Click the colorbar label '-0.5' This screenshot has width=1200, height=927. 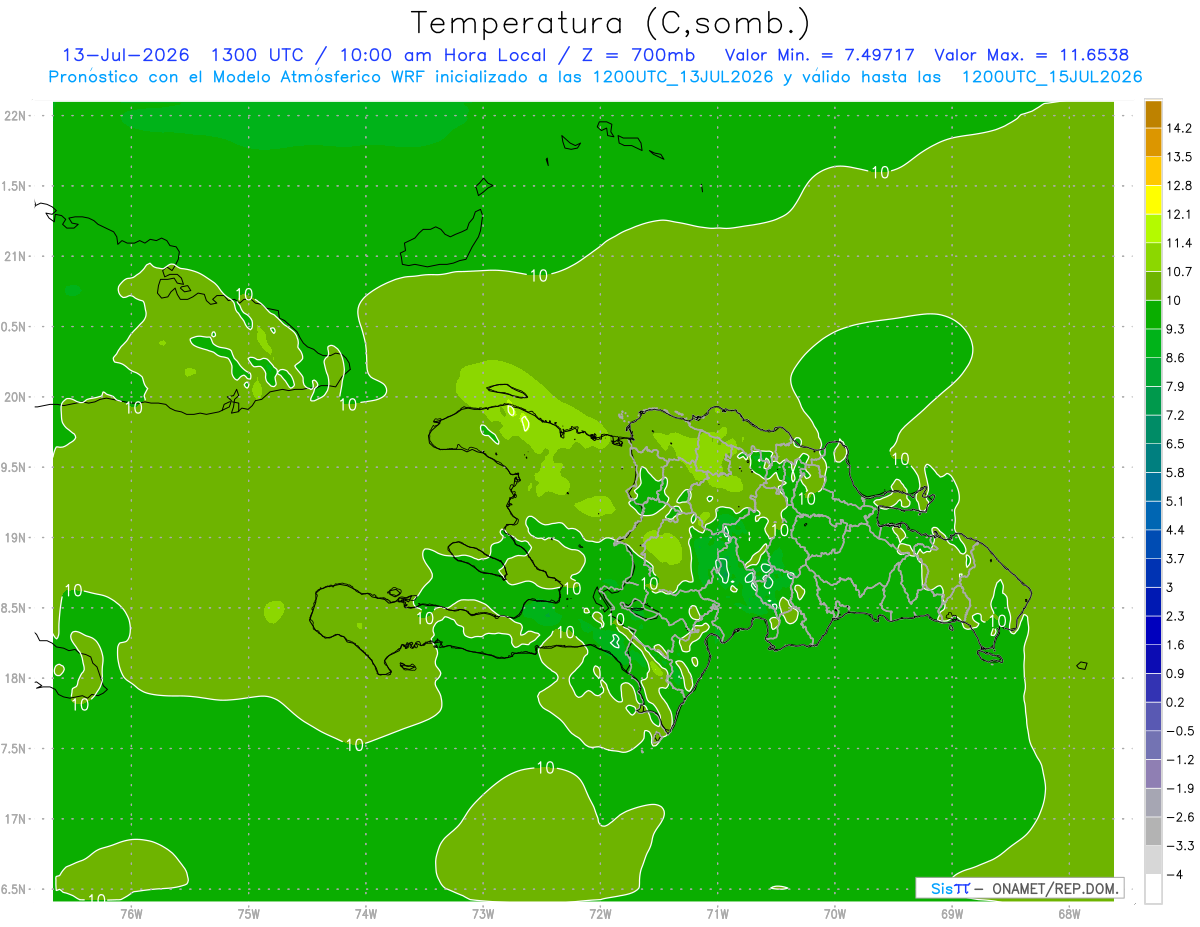point(1180,731)
